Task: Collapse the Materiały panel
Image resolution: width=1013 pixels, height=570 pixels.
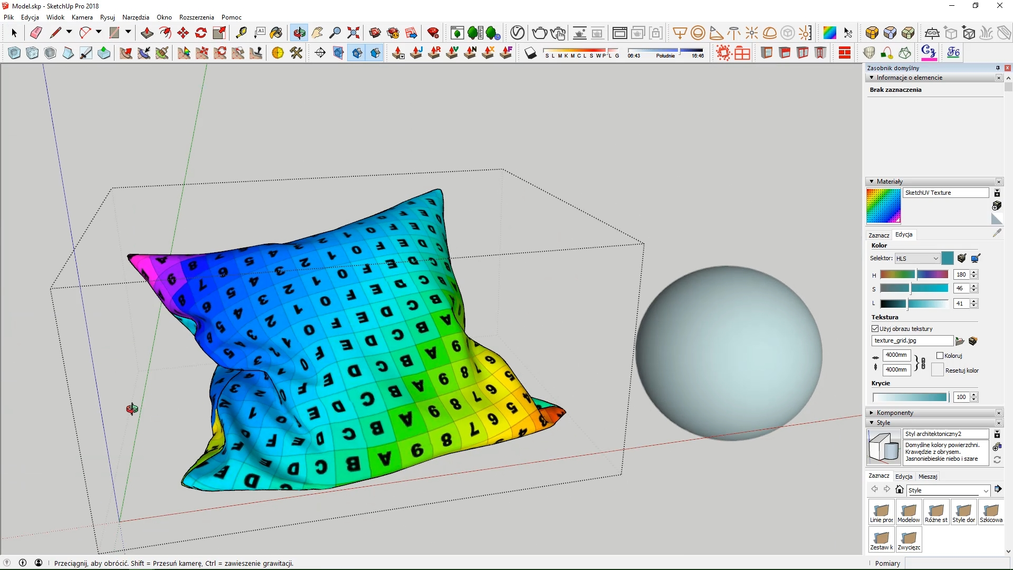Action: click(872, 182)
